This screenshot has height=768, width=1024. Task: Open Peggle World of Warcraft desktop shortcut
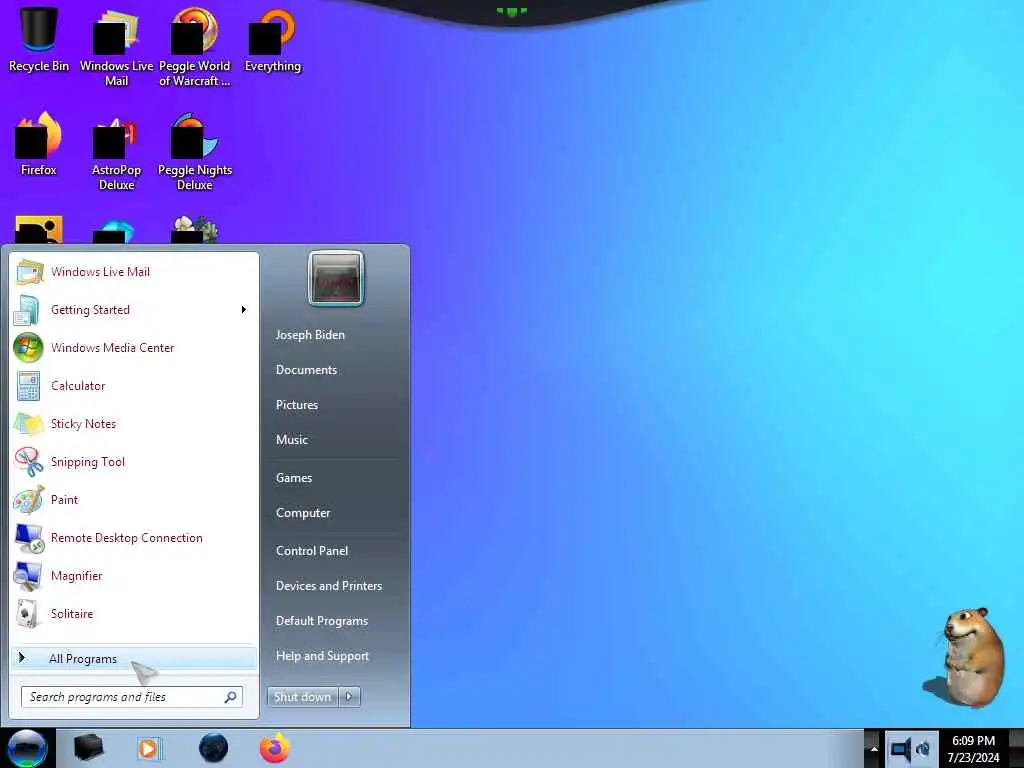point(195,46)
